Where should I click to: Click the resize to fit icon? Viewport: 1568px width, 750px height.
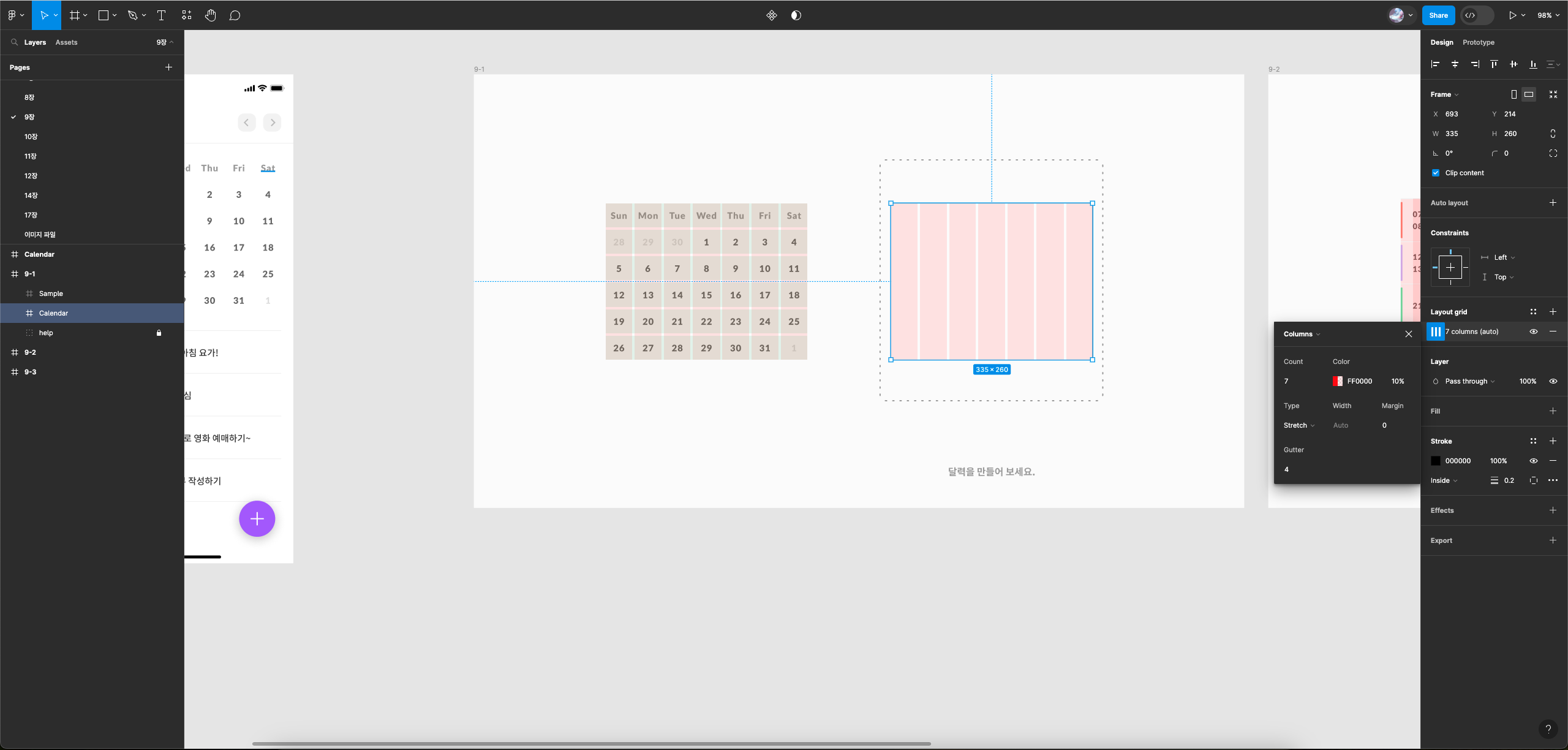pos(1553,94)
